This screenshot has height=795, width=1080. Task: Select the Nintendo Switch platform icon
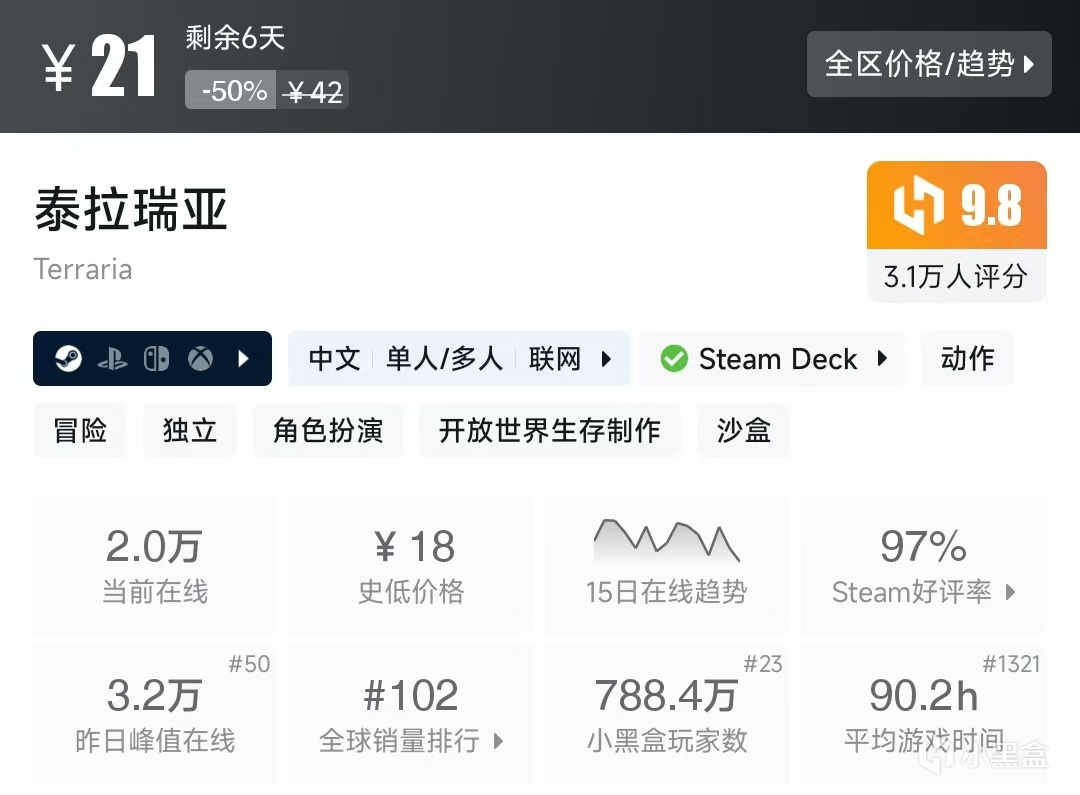click(158, 358)
